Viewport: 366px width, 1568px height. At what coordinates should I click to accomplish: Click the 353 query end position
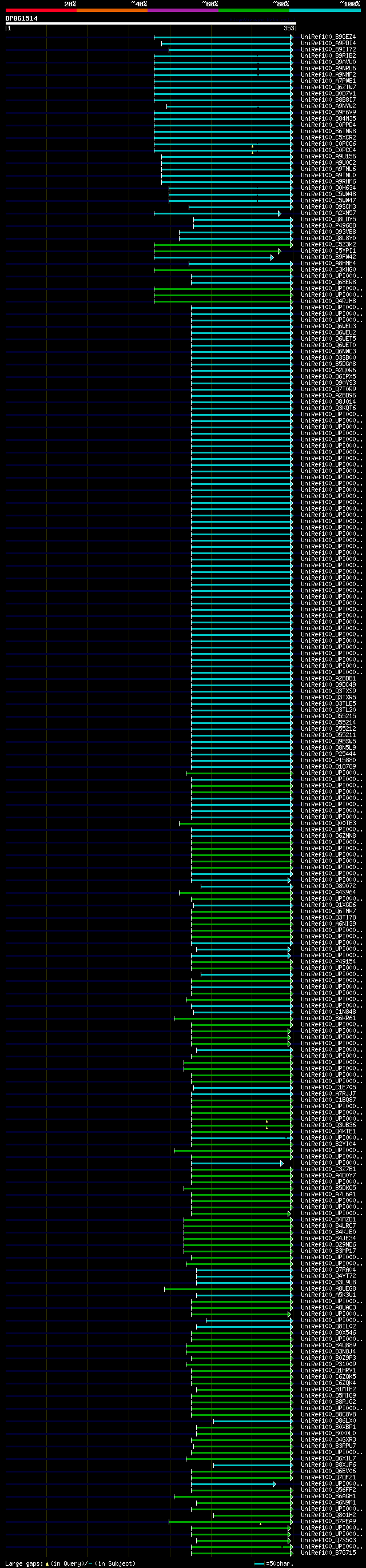point(289,28)
